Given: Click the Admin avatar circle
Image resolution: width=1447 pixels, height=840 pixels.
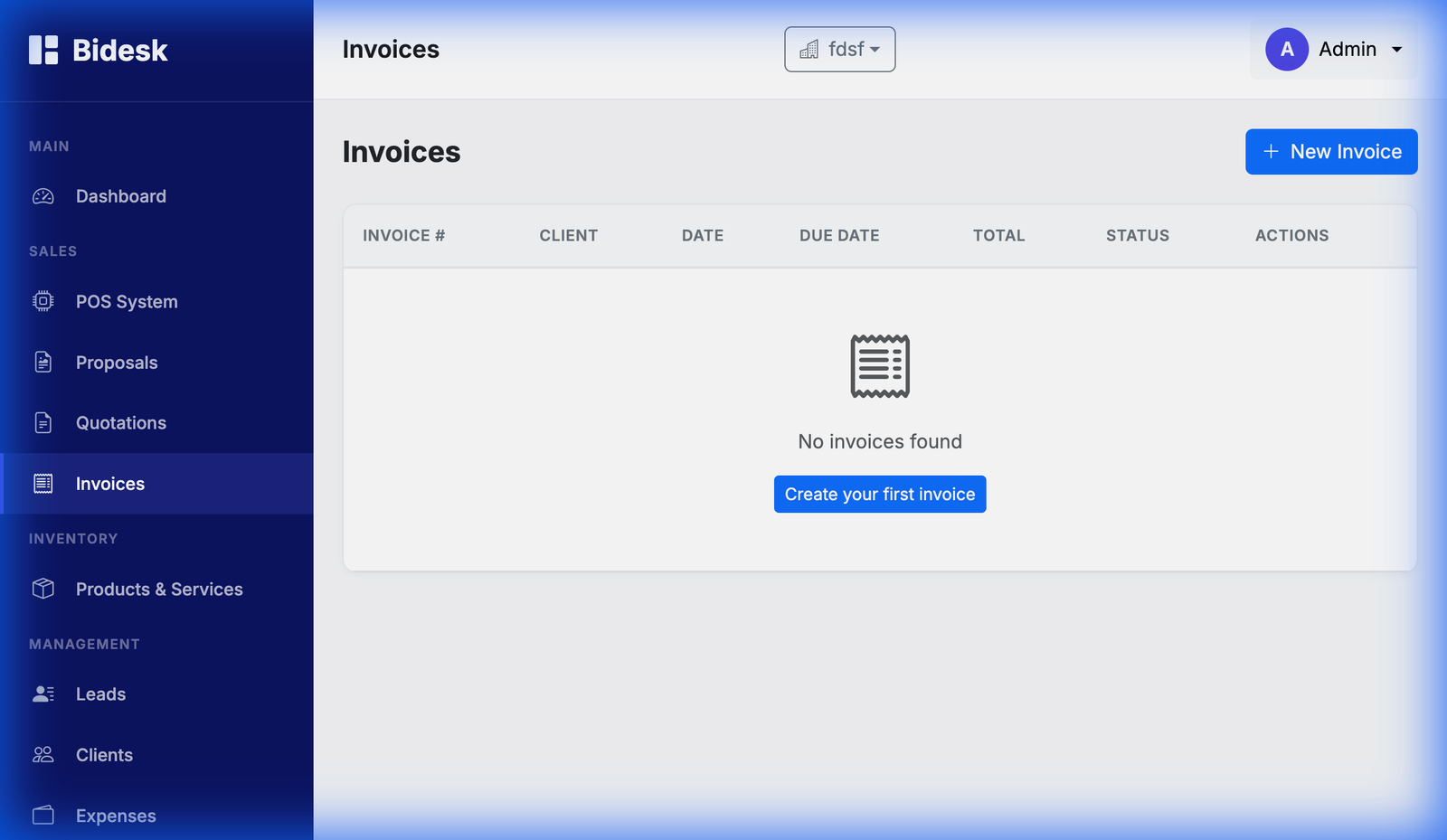Looking at the screenshot, I should (1286, 50).
